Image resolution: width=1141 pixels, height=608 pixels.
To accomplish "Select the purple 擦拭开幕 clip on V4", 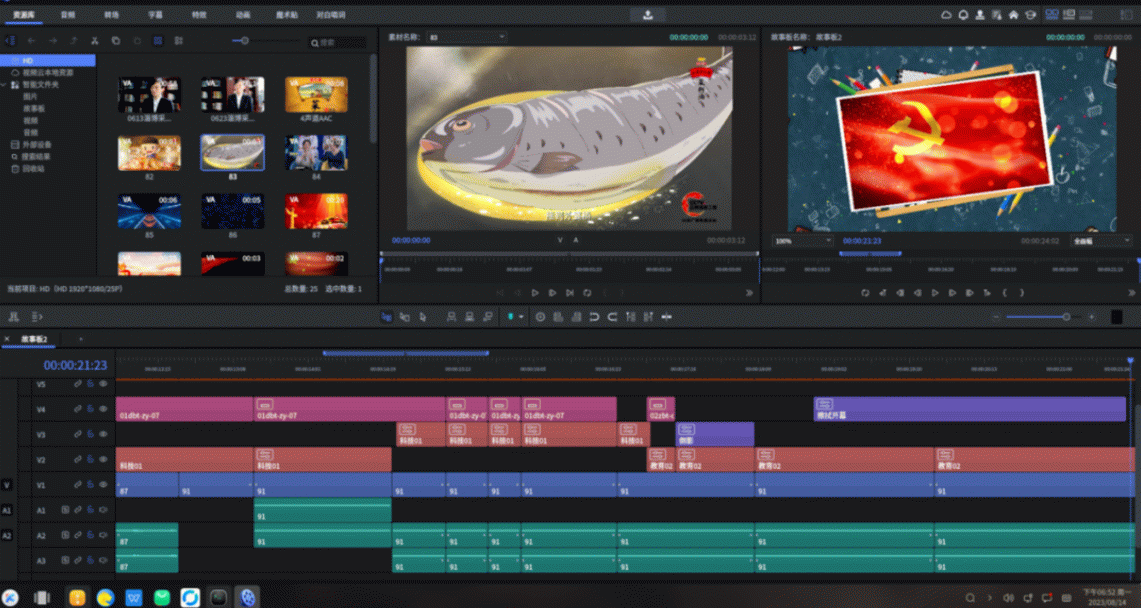I will (x=969, y=409).
